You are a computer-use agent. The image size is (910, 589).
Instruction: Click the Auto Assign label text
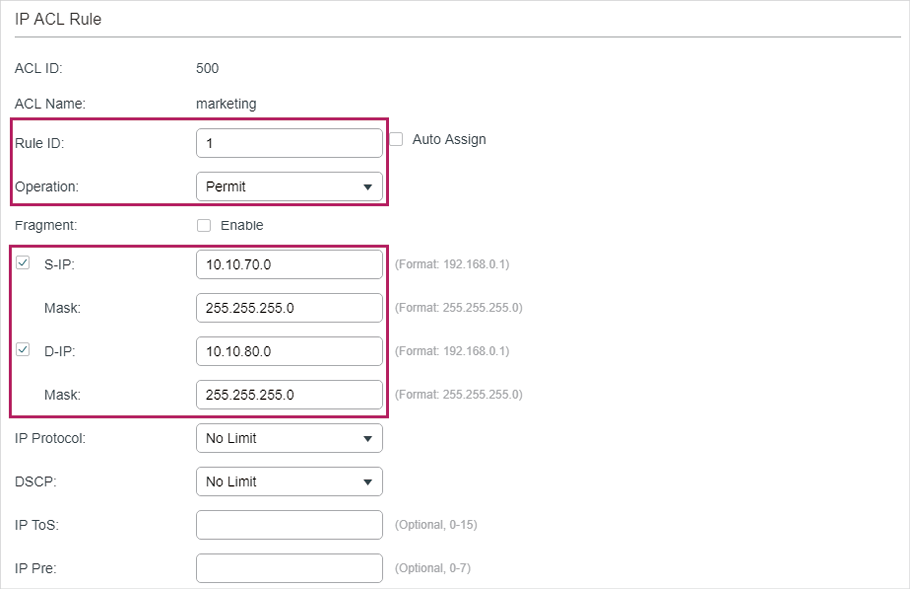[449, 140]
